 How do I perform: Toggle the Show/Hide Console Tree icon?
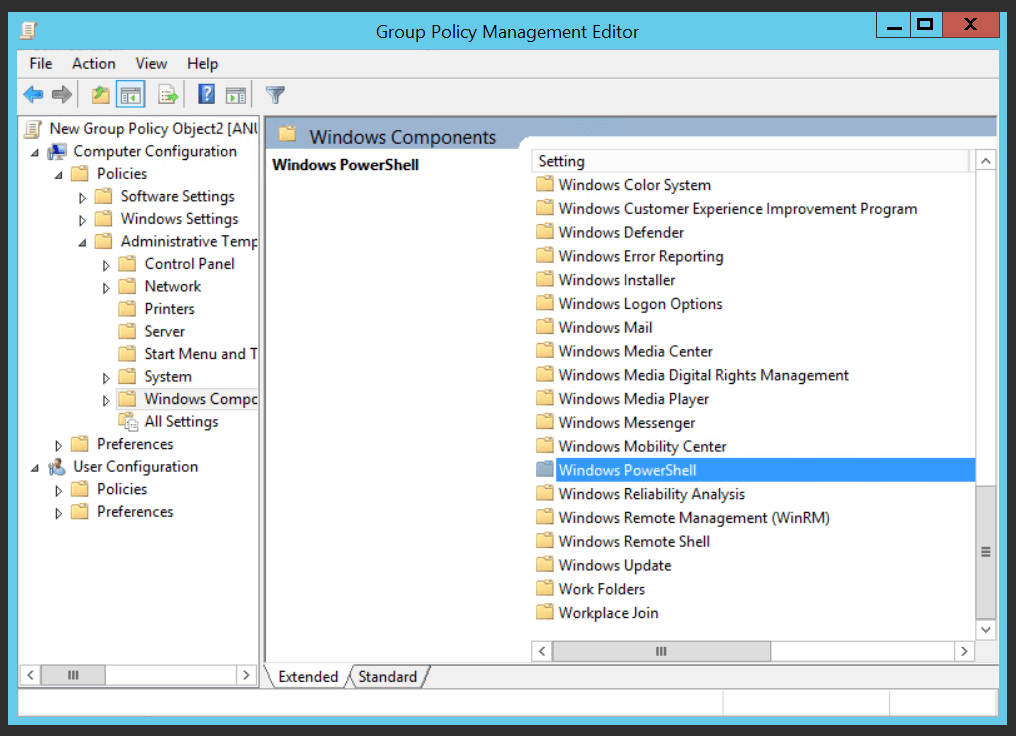coord(132,93)
